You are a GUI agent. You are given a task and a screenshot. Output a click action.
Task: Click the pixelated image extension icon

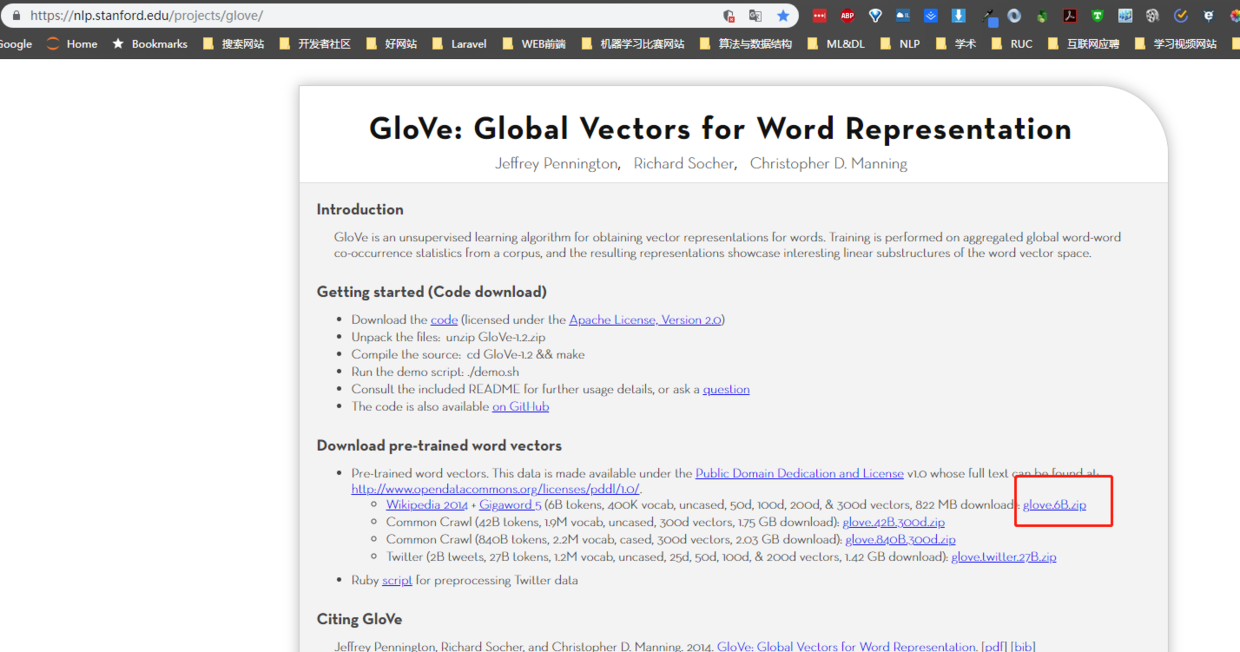1125,16
